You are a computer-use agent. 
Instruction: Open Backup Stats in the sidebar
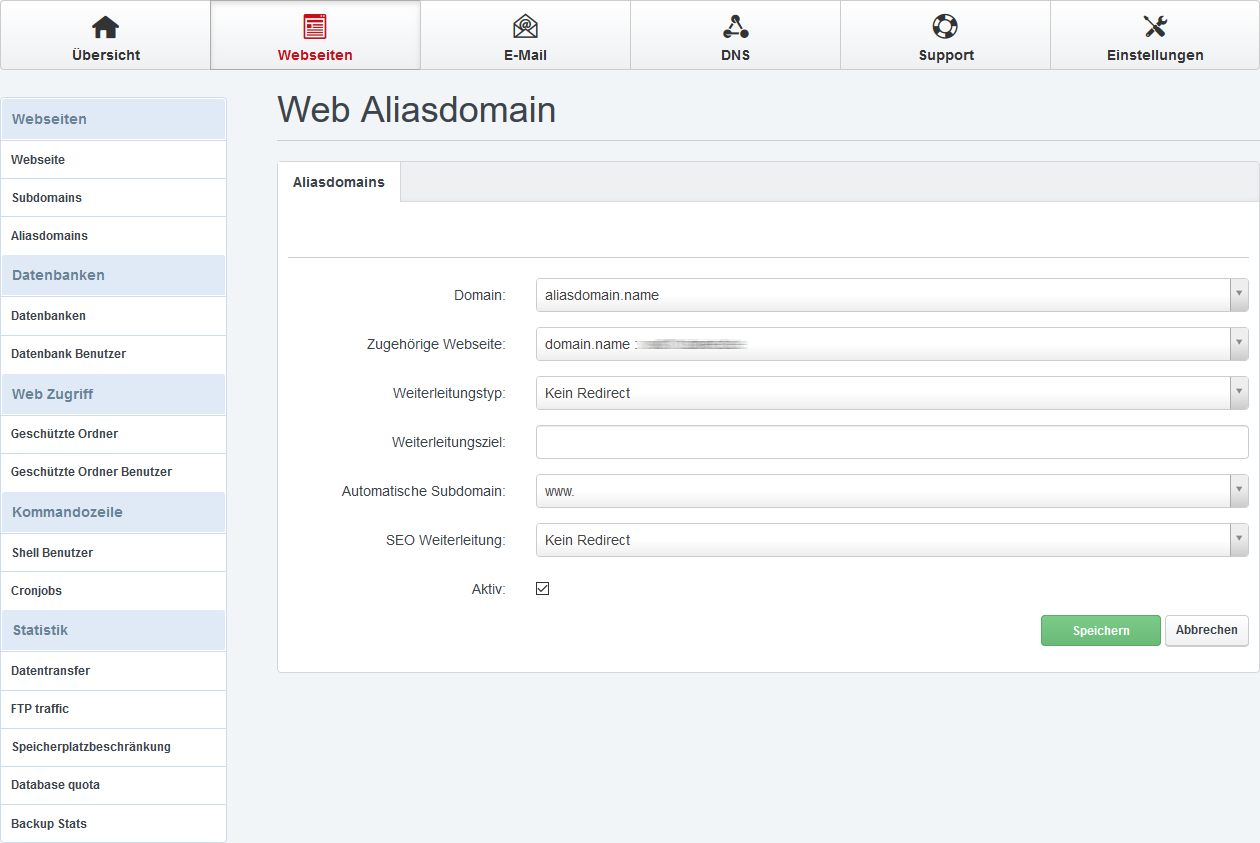point(49,824)
